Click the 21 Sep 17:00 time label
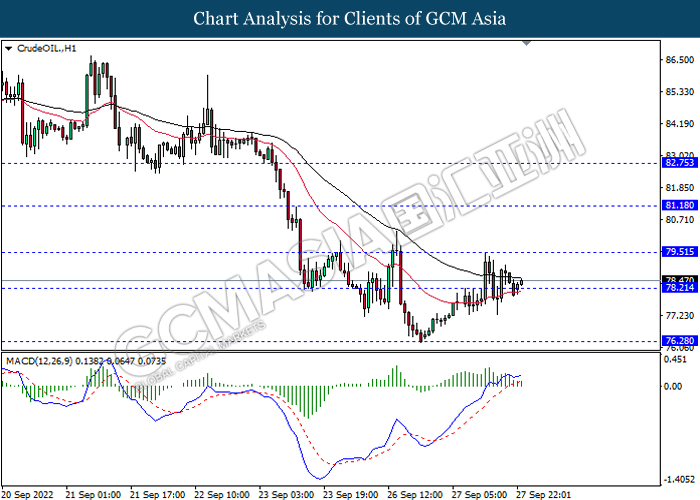This screenshot has height=500, width=700. [157, 495]
